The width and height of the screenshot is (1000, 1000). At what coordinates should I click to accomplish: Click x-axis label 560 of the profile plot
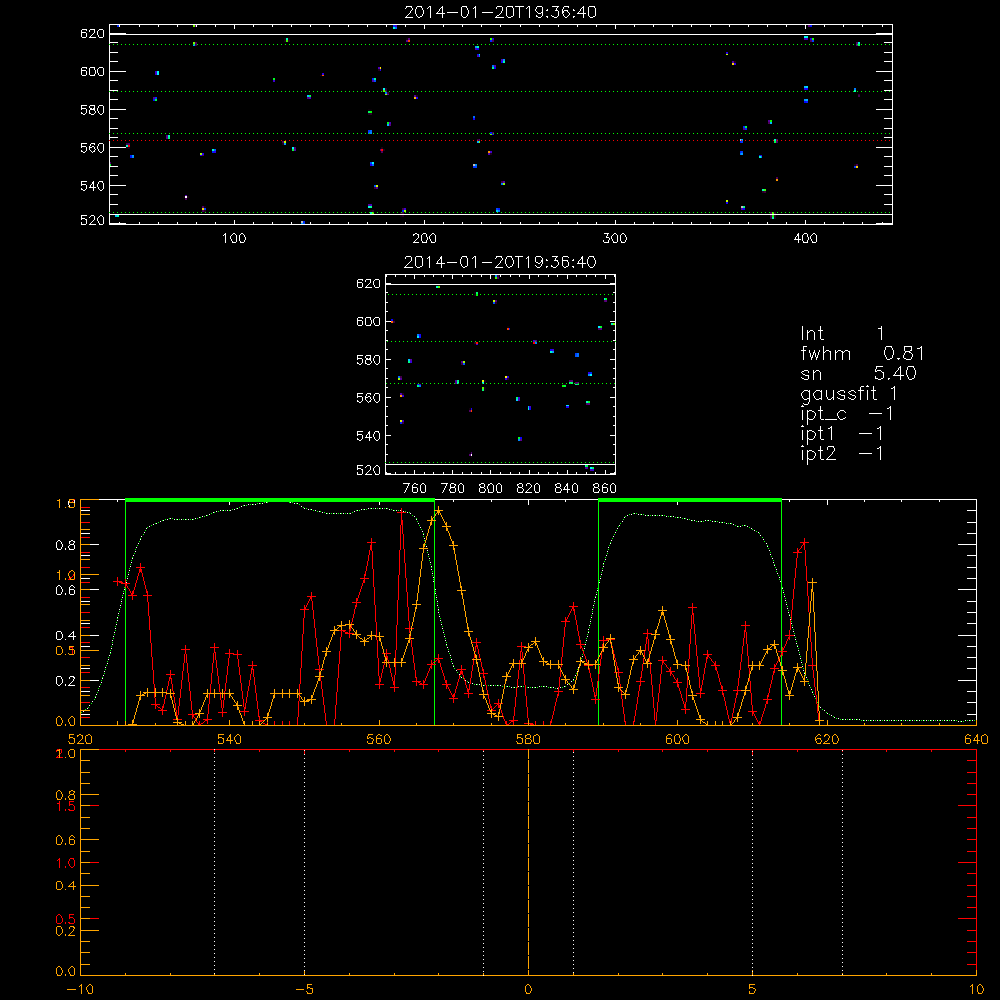pos(379,739)
